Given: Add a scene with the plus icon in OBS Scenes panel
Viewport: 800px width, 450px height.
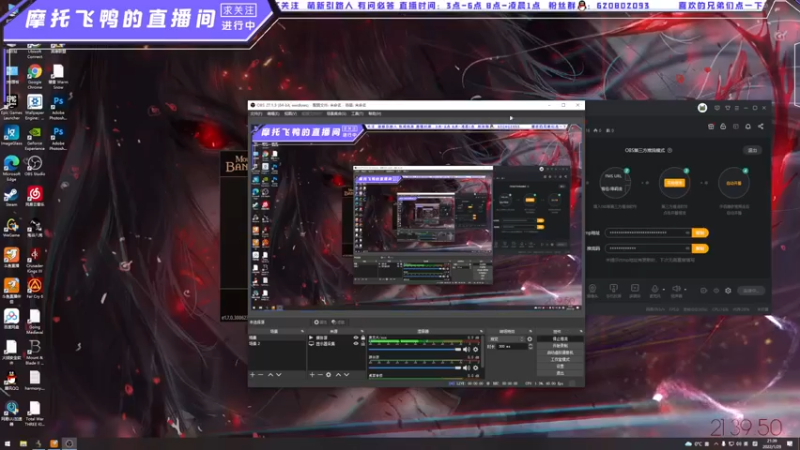Looking at the screenshot, I should coord(252,374).
